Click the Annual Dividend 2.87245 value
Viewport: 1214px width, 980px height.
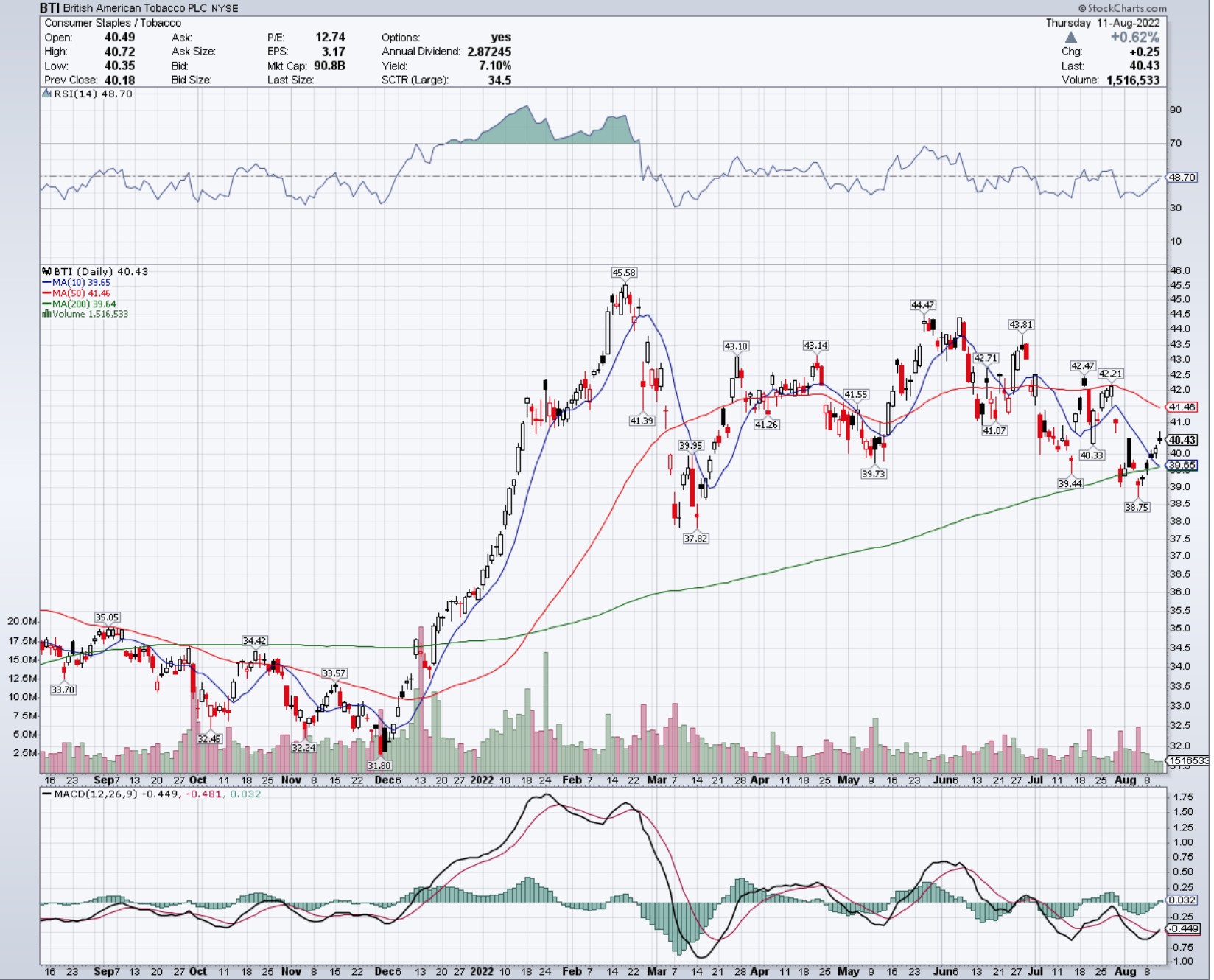click(489, 52)
